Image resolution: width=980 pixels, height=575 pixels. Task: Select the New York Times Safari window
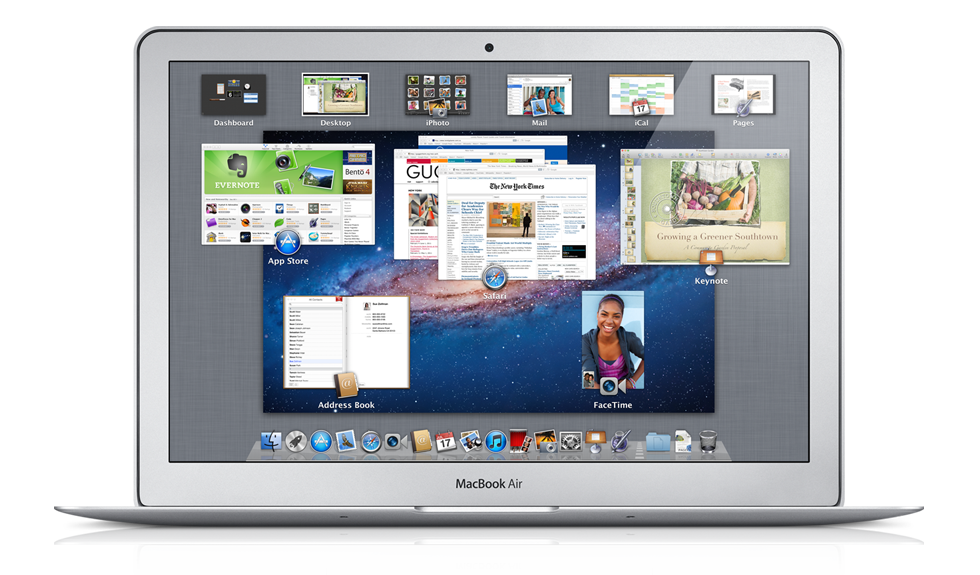coord(517,222)
